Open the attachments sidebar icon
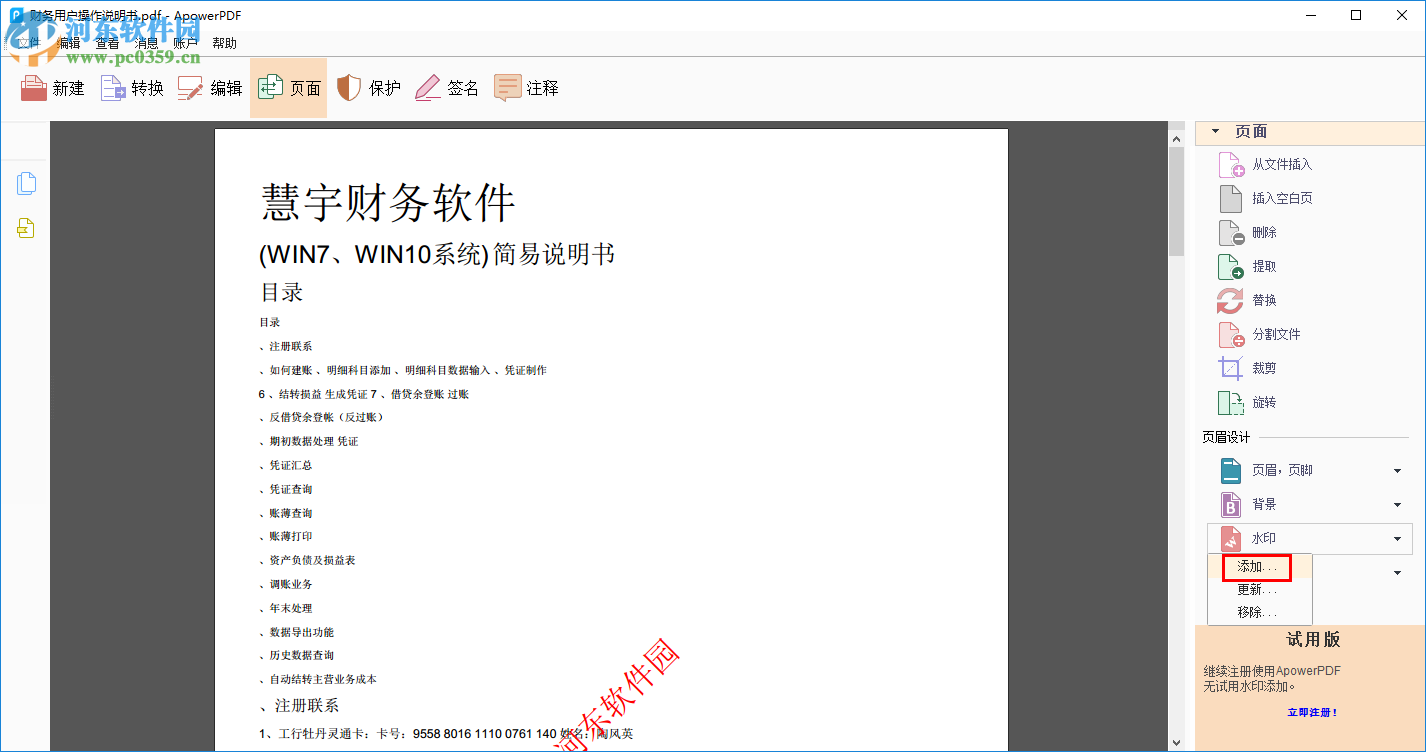Viewport: 1426px width, 752px height. (26, 228)
